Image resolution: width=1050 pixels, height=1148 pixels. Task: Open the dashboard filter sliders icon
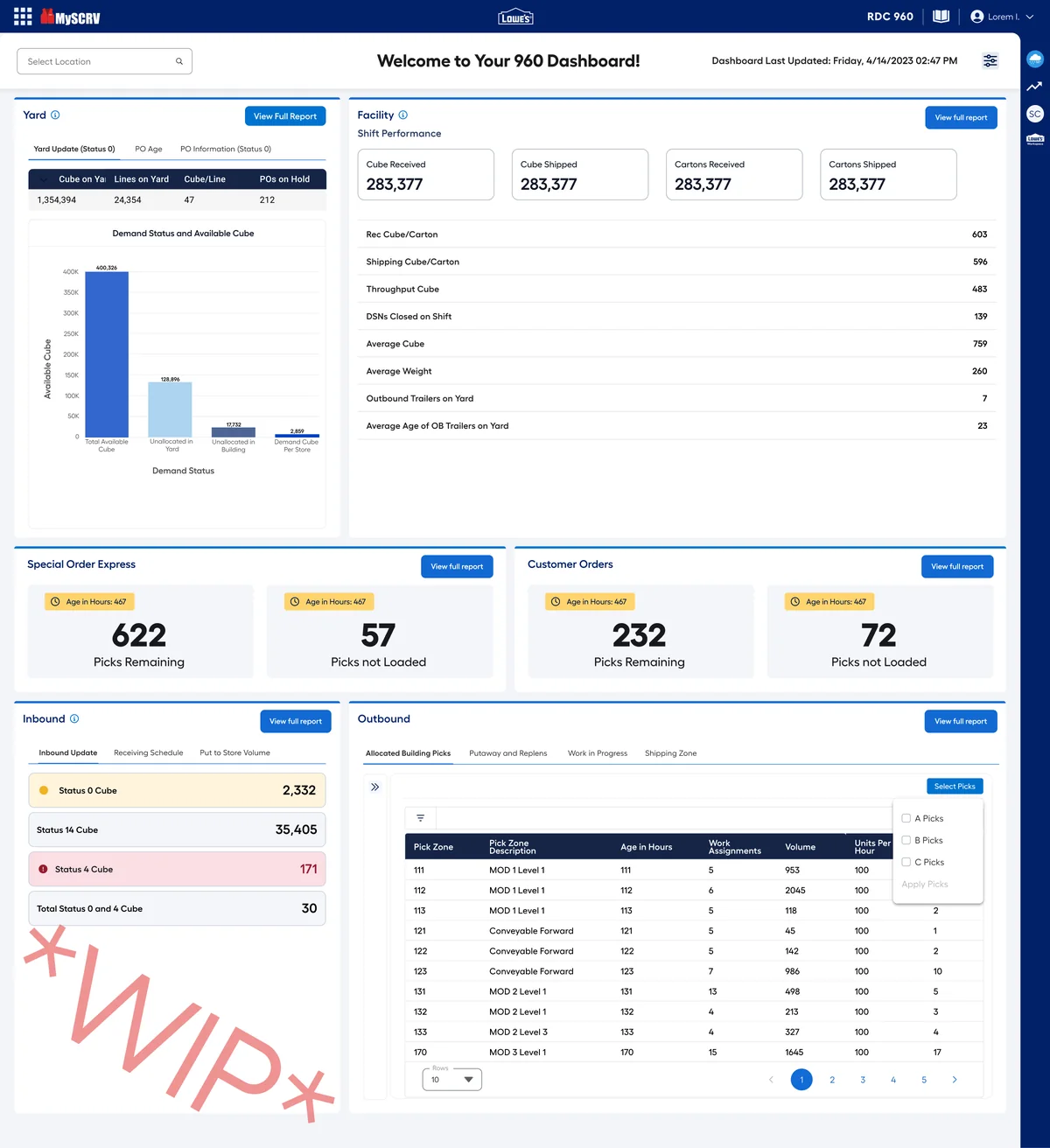click(x=990, y=60)
